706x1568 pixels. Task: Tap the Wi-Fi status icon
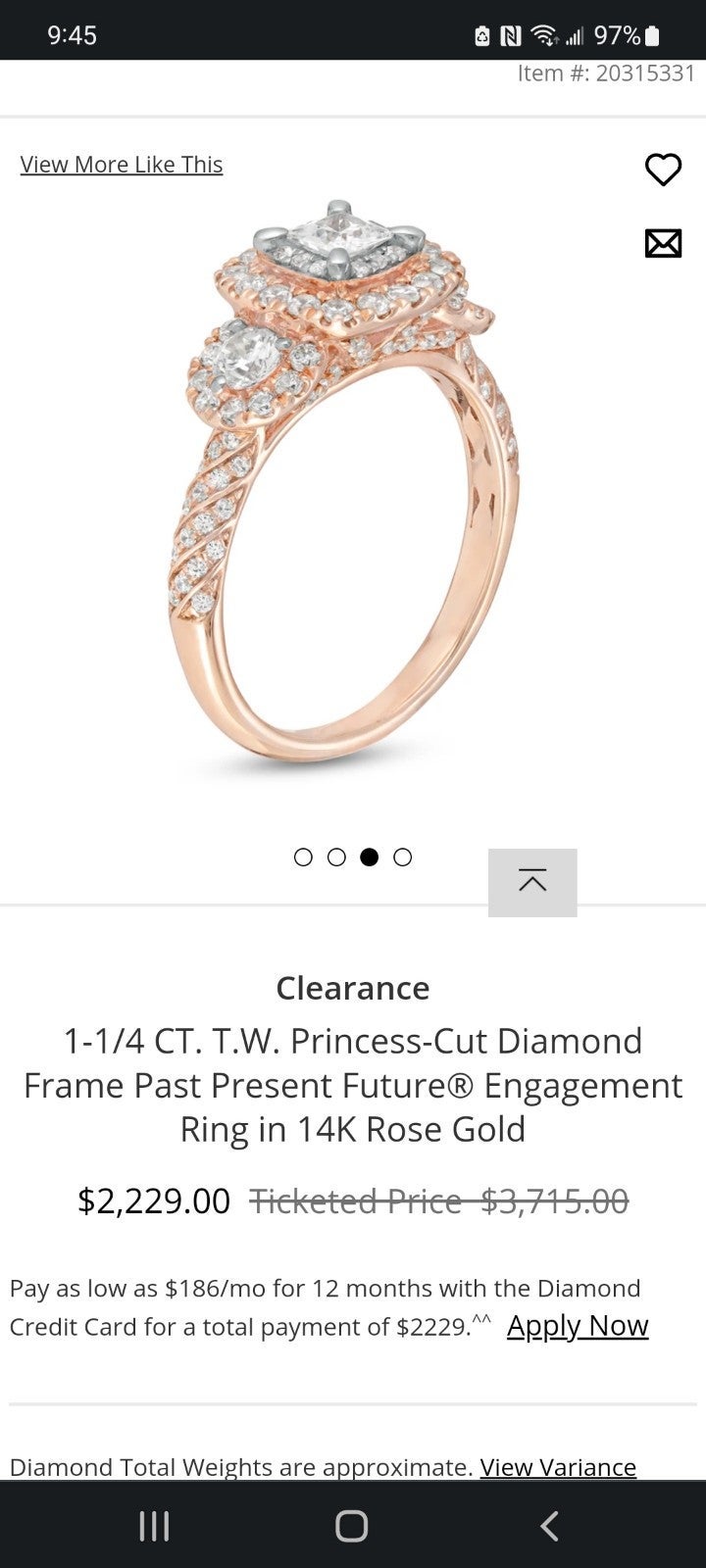543,36
